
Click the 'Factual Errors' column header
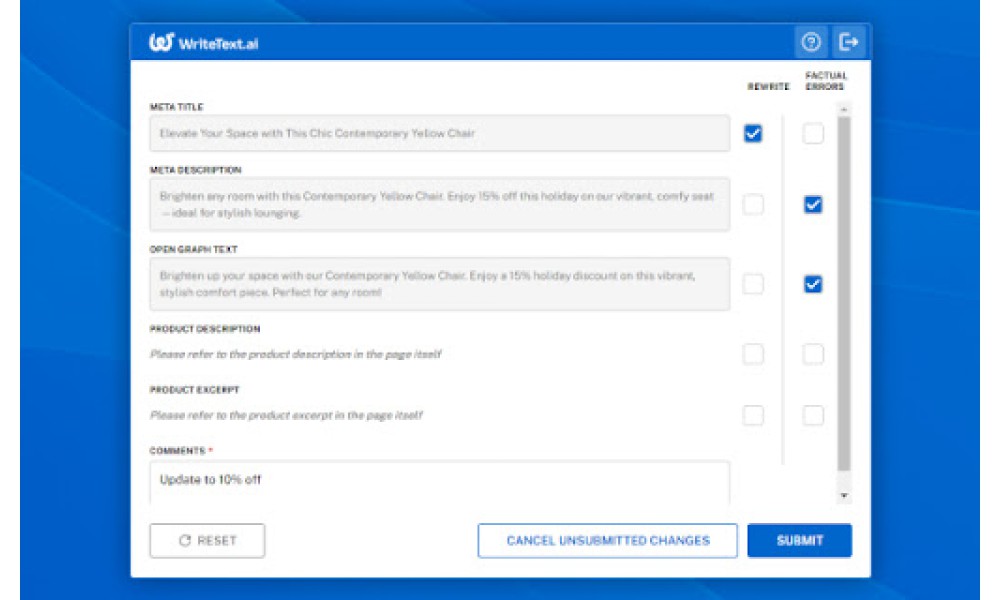pyautogui.click(x=826, y=81)
